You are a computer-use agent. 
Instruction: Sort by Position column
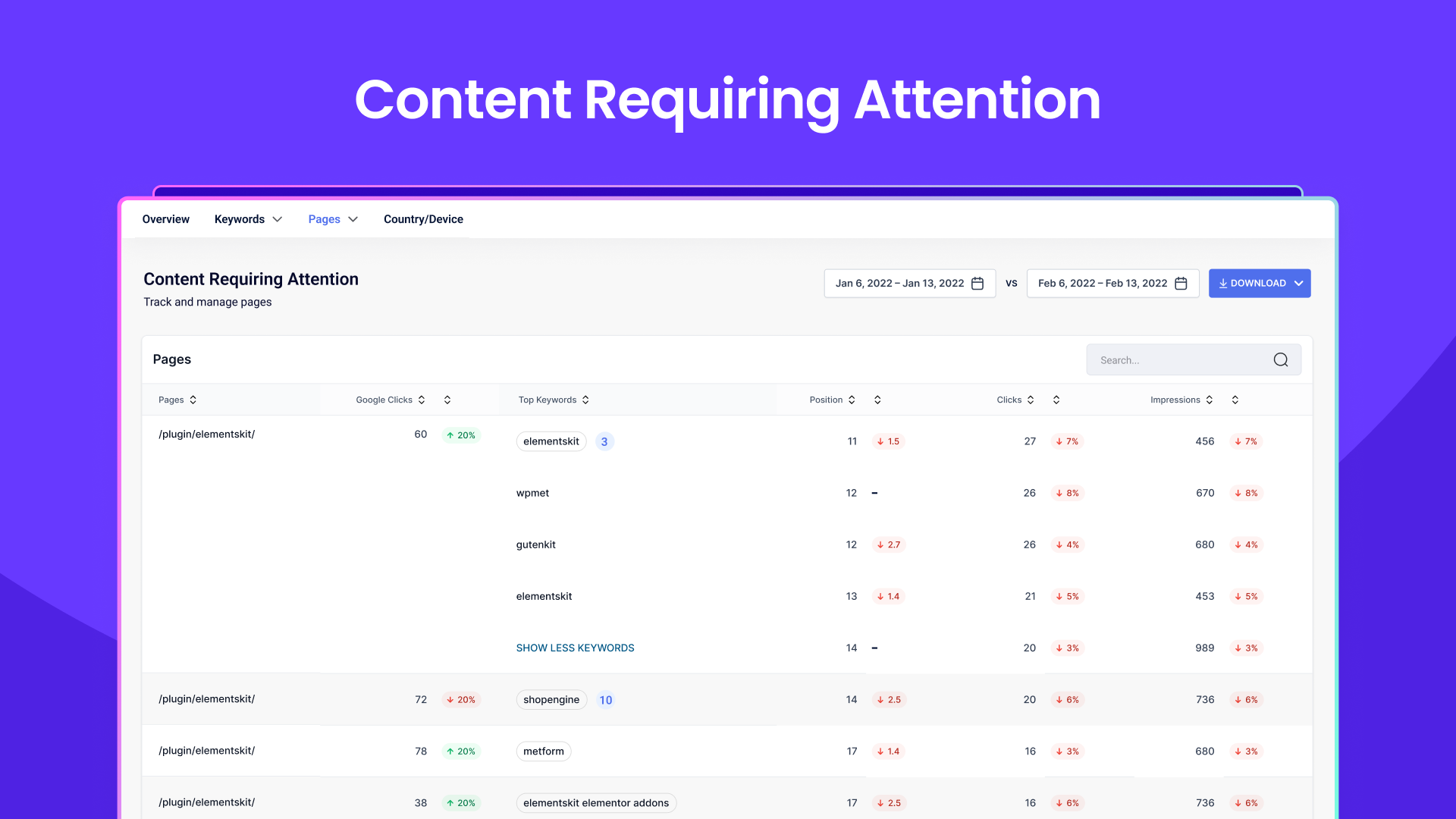852,400
